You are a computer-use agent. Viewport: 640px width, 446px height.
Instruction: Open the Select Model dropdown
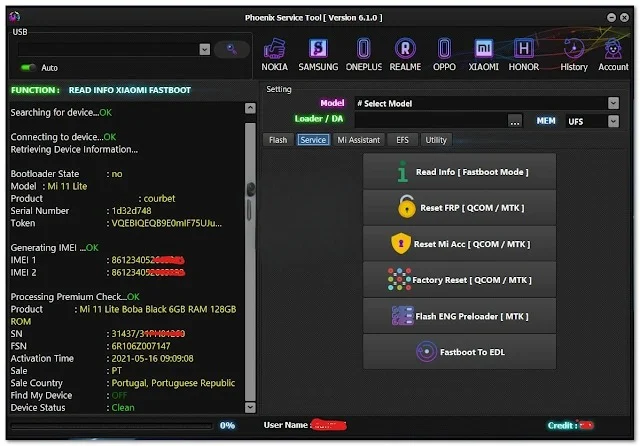(x=613, y=103)
